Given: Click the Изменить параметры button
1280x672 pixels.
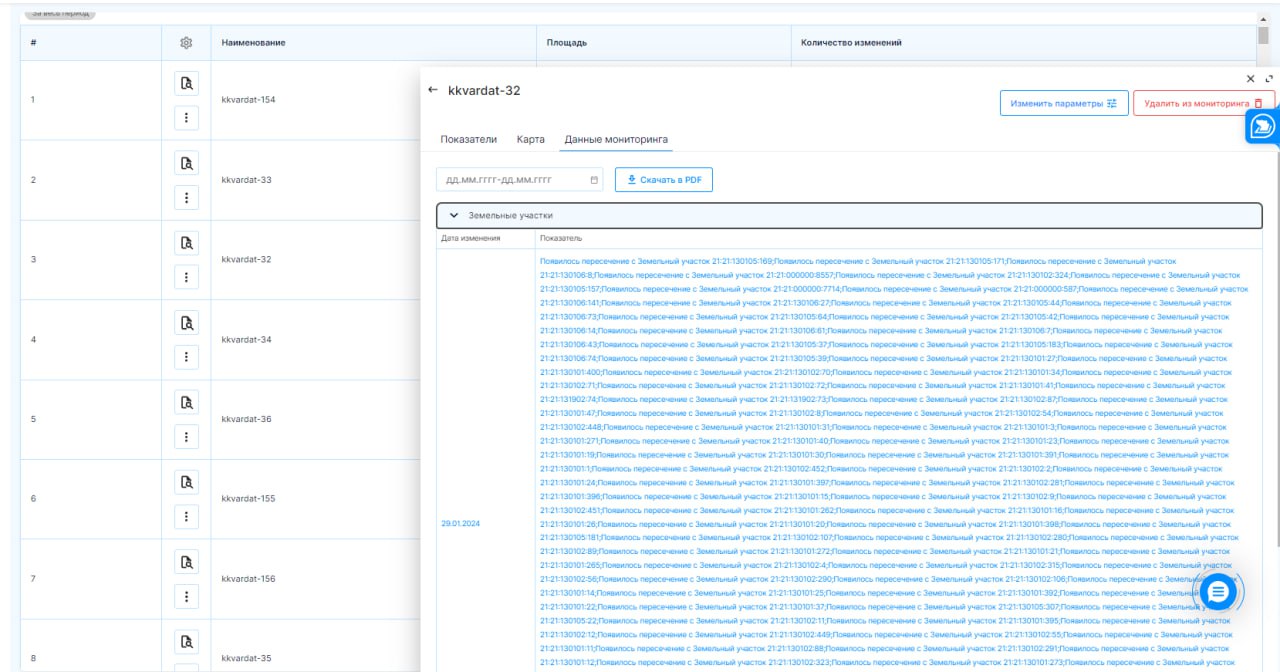Looking at the screenshot, I should (x=1063, y=103).
